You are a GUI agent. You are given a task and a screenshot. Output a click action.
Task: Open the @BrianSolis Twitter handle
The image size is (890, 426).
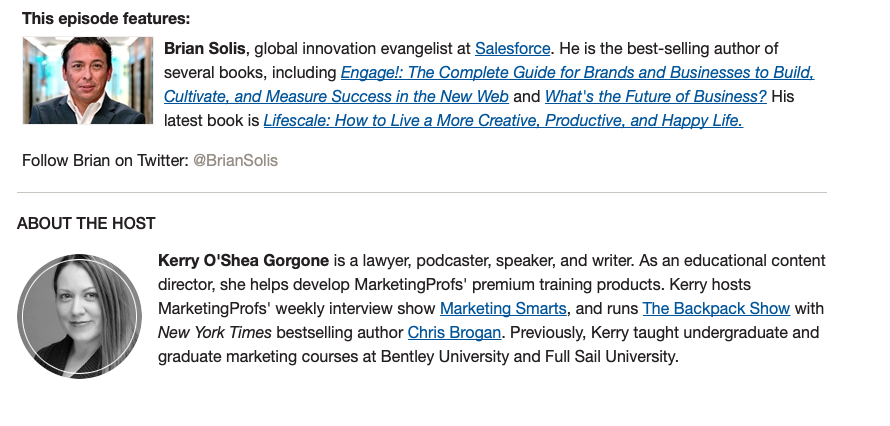coord(236,161)
